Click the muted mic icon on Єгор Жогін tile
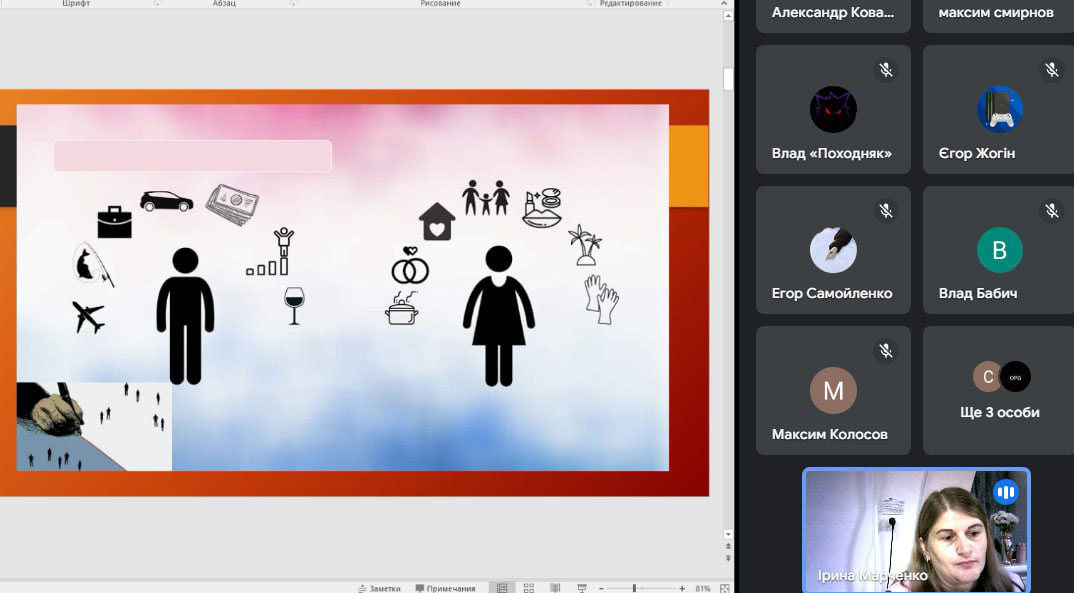 (x=1052, y=70)
